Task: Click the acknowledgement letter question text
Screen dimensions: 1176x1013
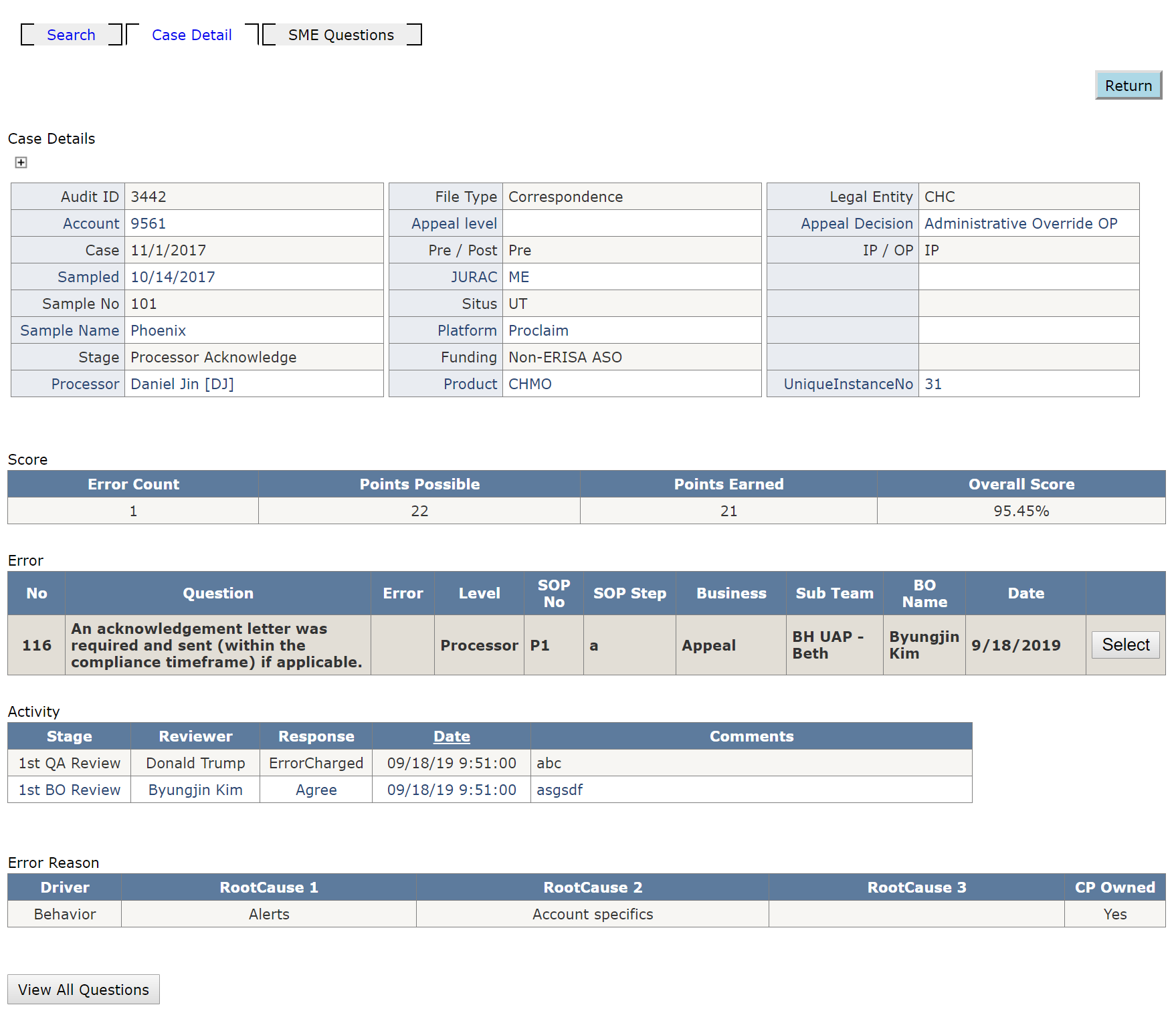Action: [217, 645]
